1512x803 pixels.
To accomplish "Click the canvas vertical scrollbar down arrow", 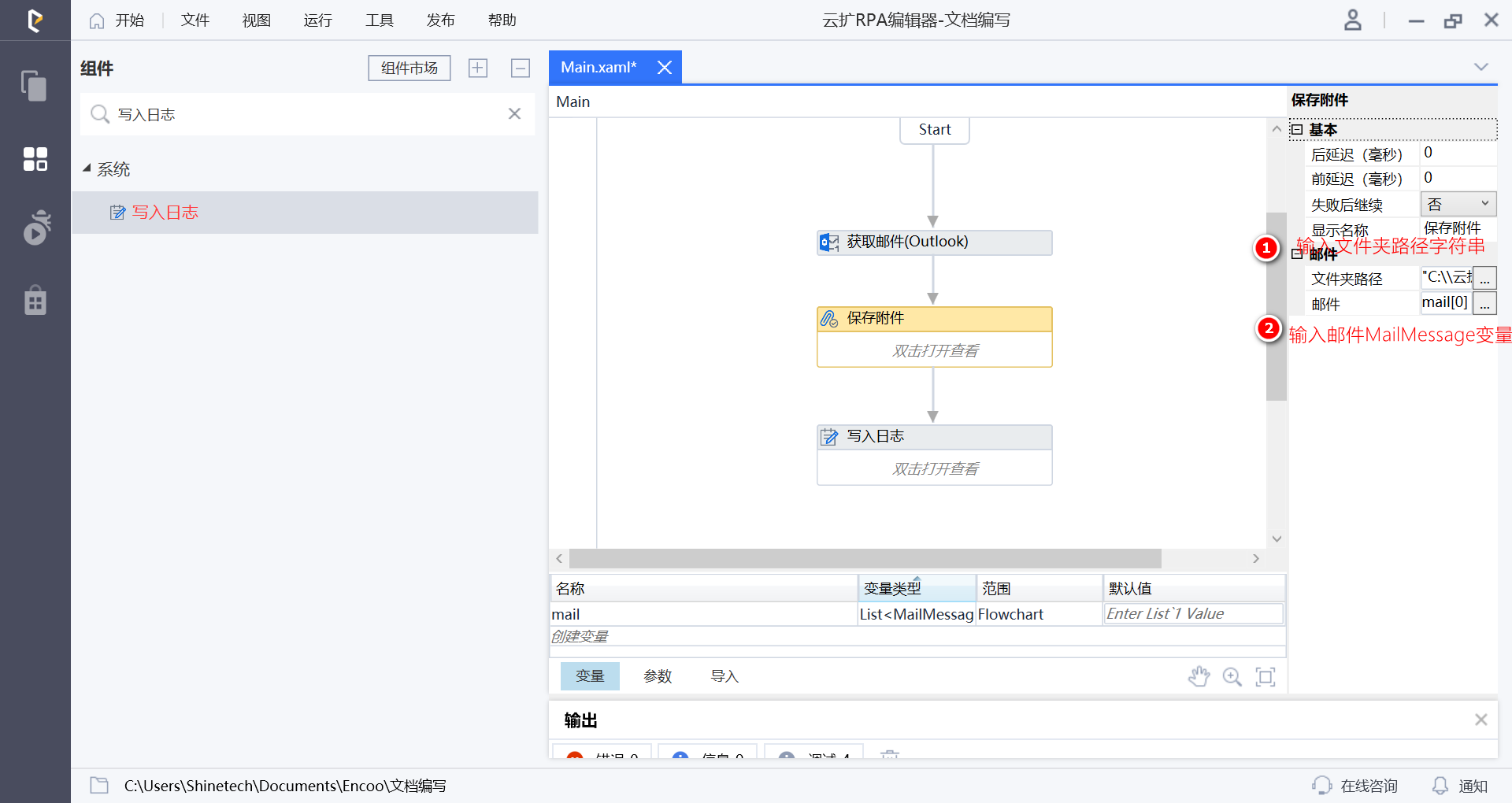I will point(1277,539).
